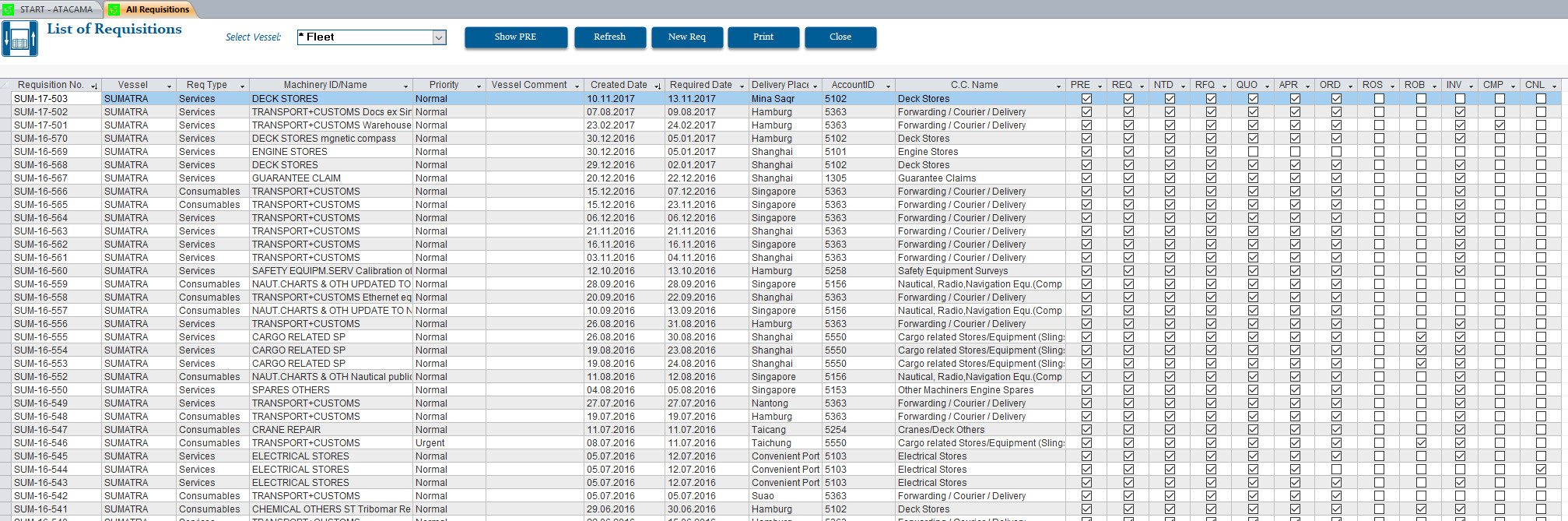This screenshot has width=1568, height=521.
Task: Open the Select Vessel dropdown arrow
Action: (x=439, y=37)
